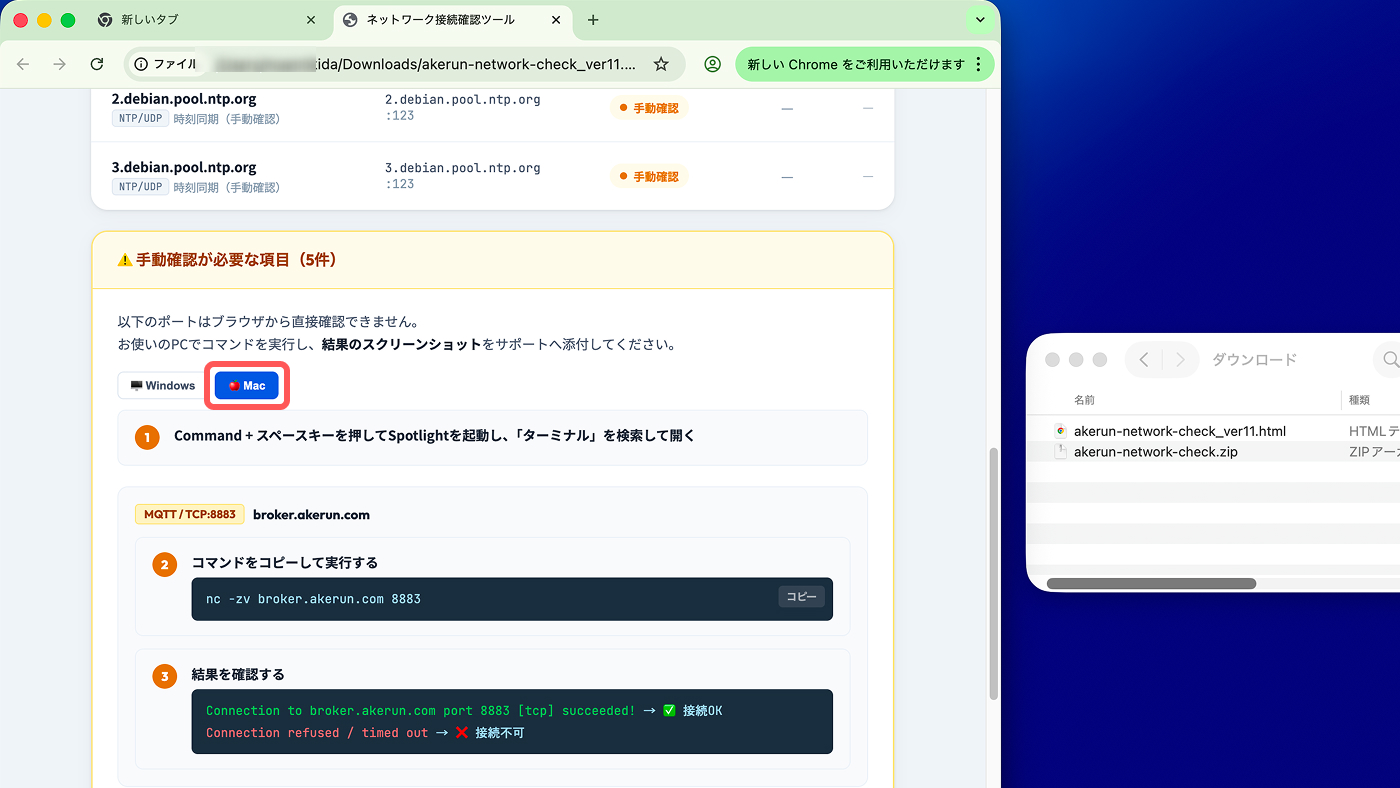Click the zip archive file icon in Finder
This screenshot has height=788, width=1400.
[1060, 451]
